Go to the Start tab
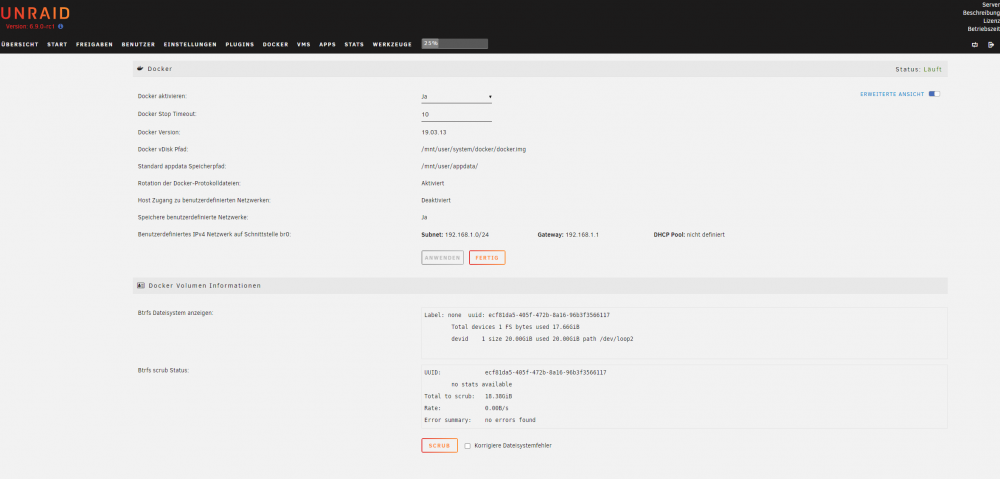The width and height of the screenshot is (1000, 479). tap(57, 45)
